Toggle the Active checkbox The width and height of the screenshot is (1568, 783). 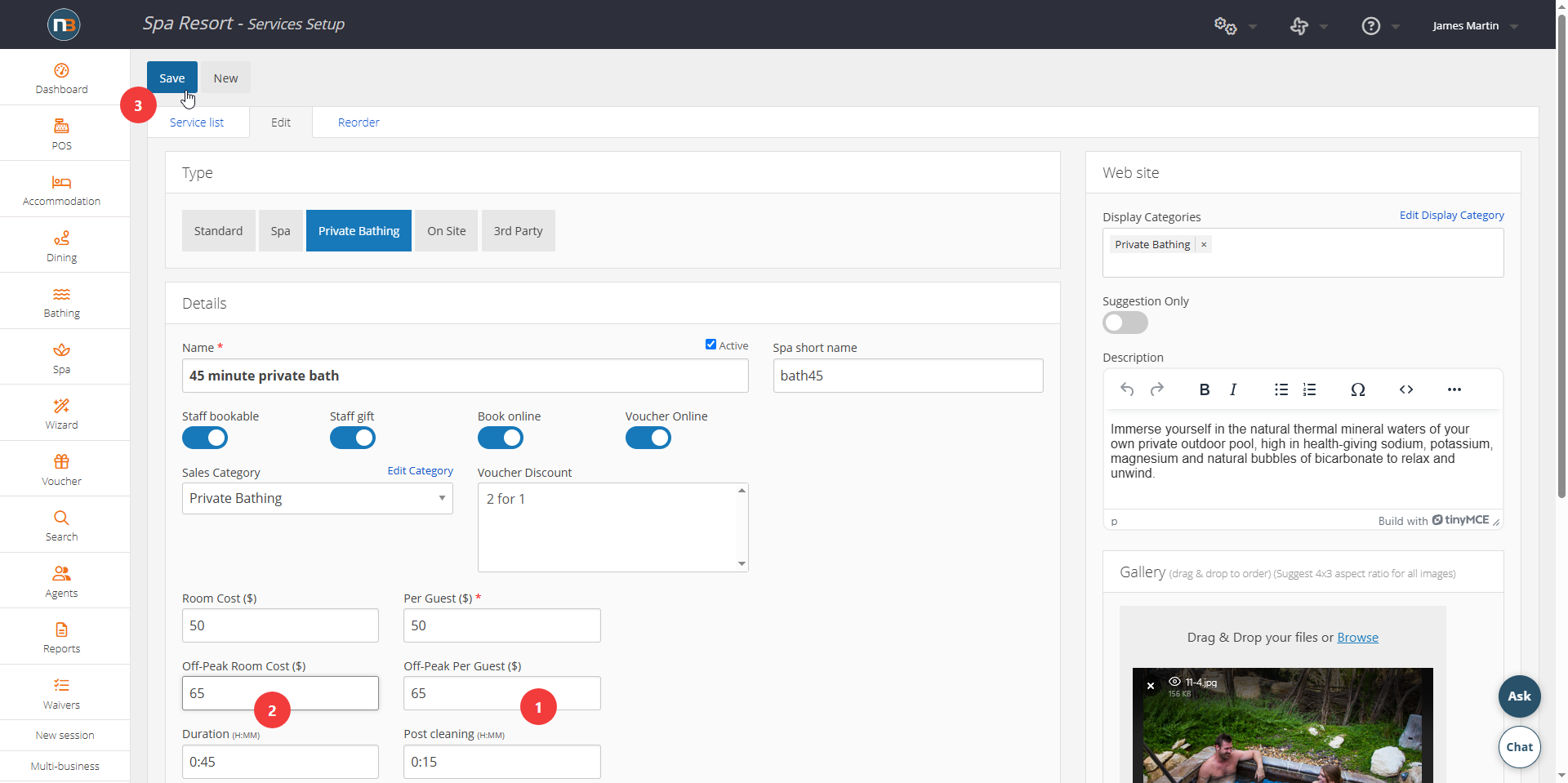click(x=710, y=345)
